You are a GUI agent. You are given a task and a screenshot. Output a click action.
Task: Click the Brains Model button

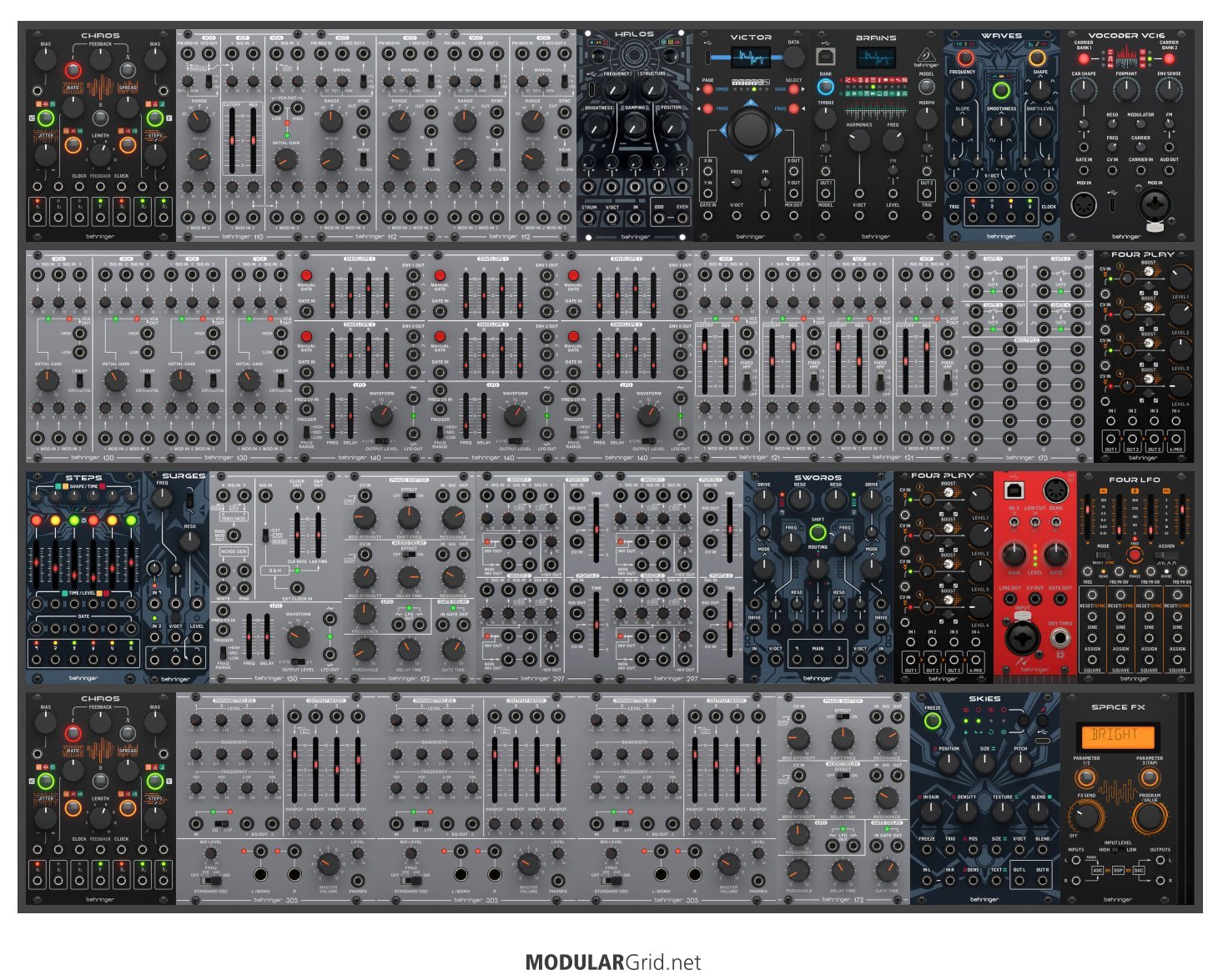926,86
